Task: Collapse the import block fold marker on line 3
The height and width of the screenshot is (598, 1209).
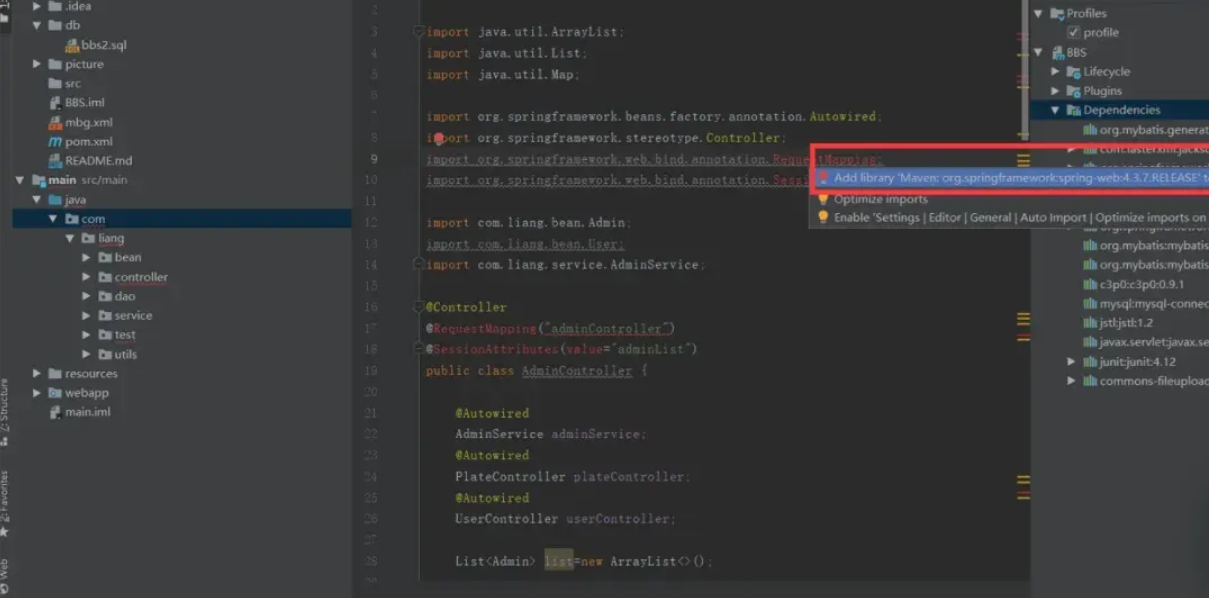Action: point(419,32)
